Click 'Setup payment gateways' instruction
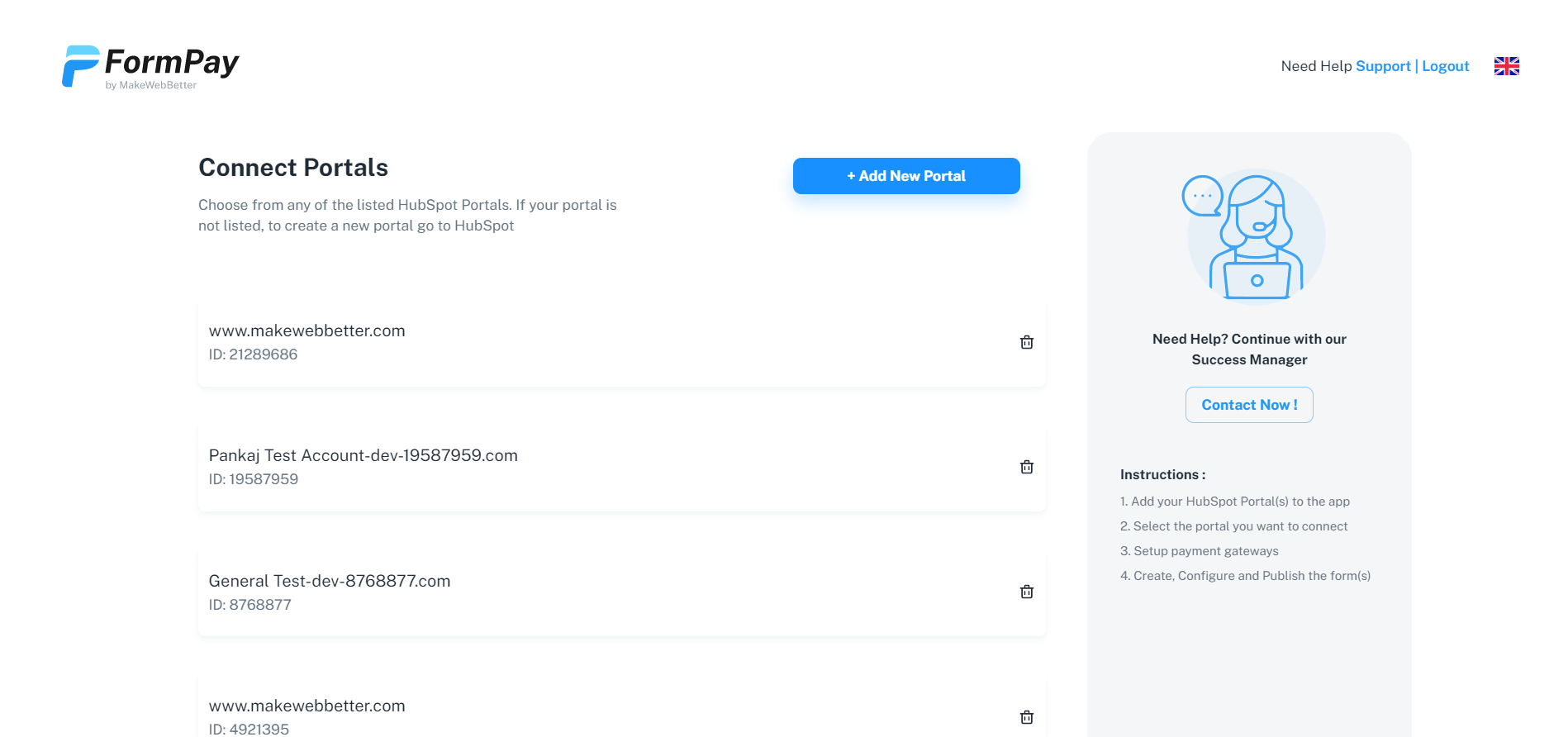This screenshot has width=1568, height=737. point(1199,551)
